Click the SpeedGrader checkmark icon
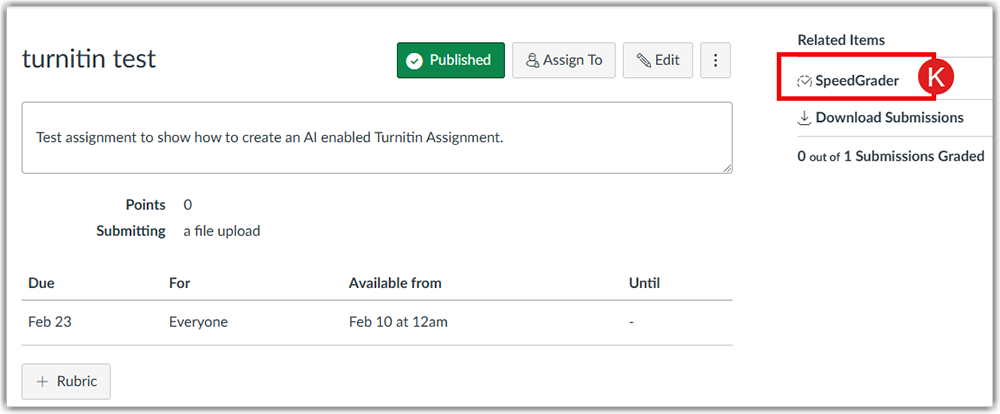The height and width of the screenshot is (414, 1000). coord(804,81)
